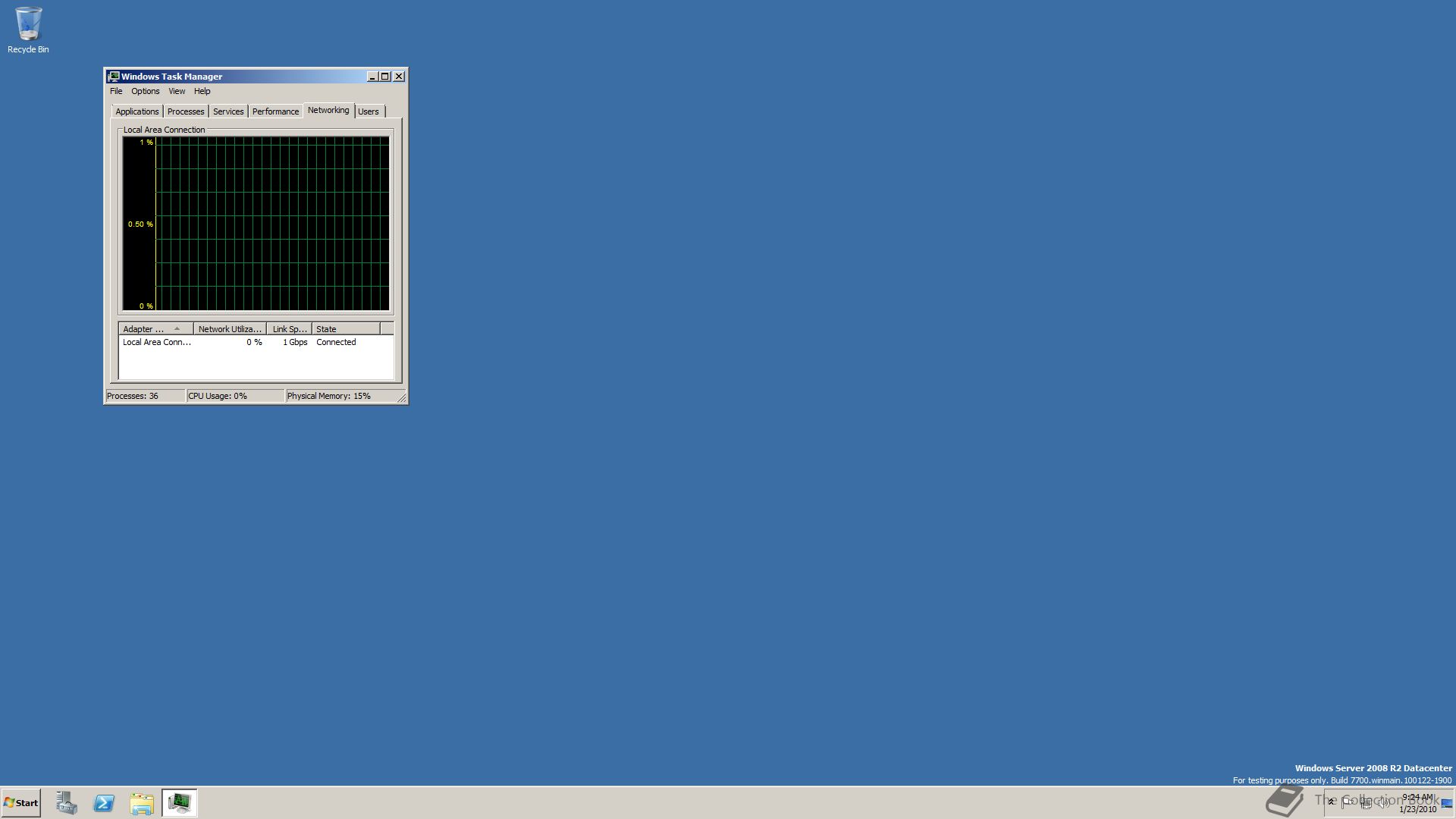The width and height of the screenshot is (1456, 819).
Task: Open Windows Explorer from the taskbar
Action: (142, 802)
